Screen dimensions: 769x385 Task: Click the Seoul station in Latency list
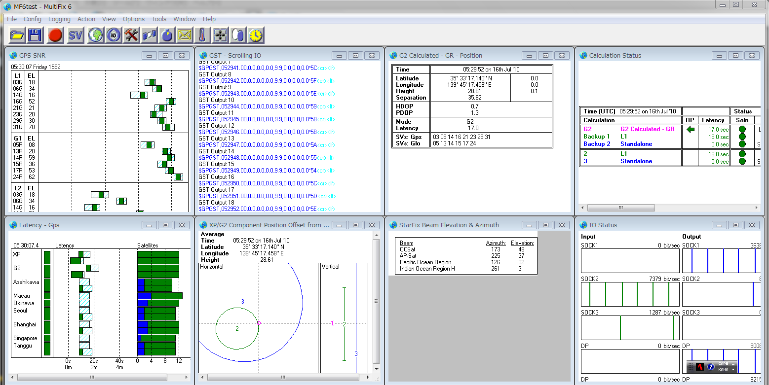coord(20,310)
